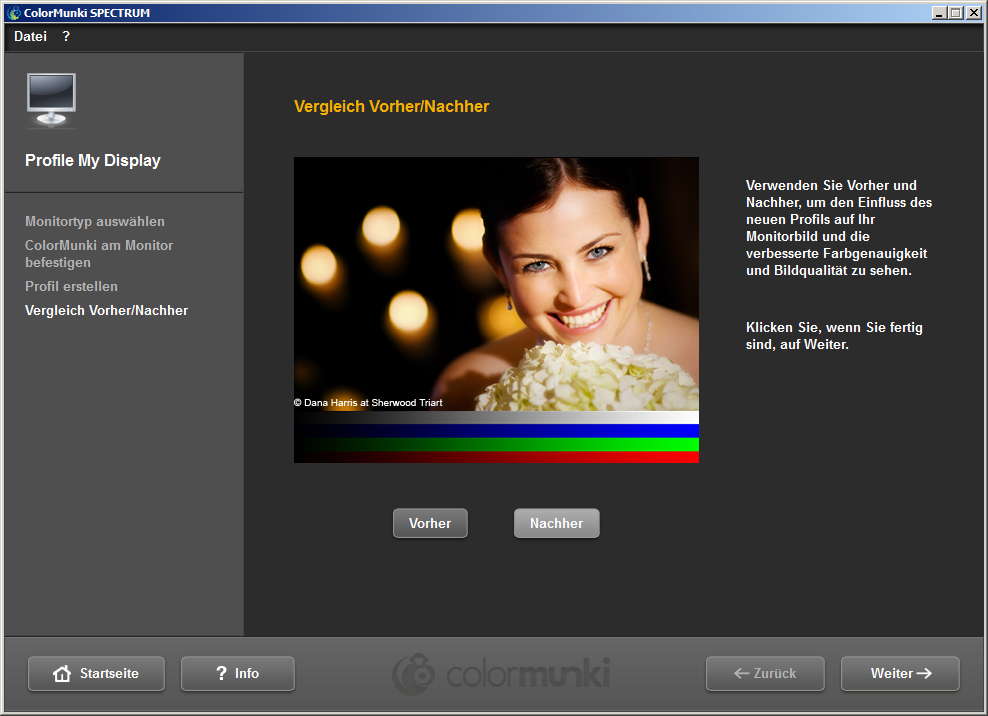
Task: Click the ColorMunki title bar app icon
Action: (x=14, y=13)
